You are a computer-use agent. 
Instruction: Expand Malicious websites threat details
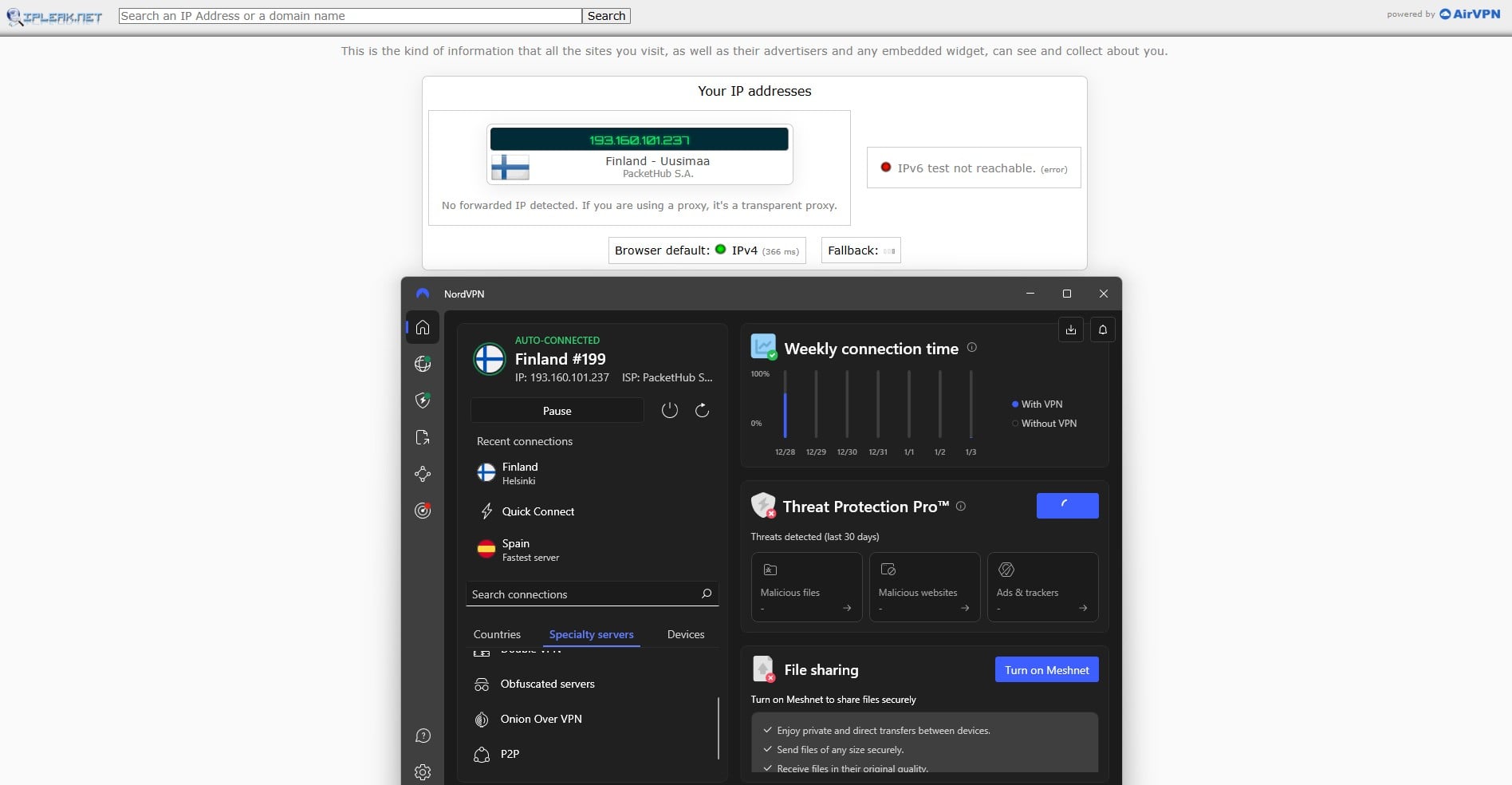965,608
